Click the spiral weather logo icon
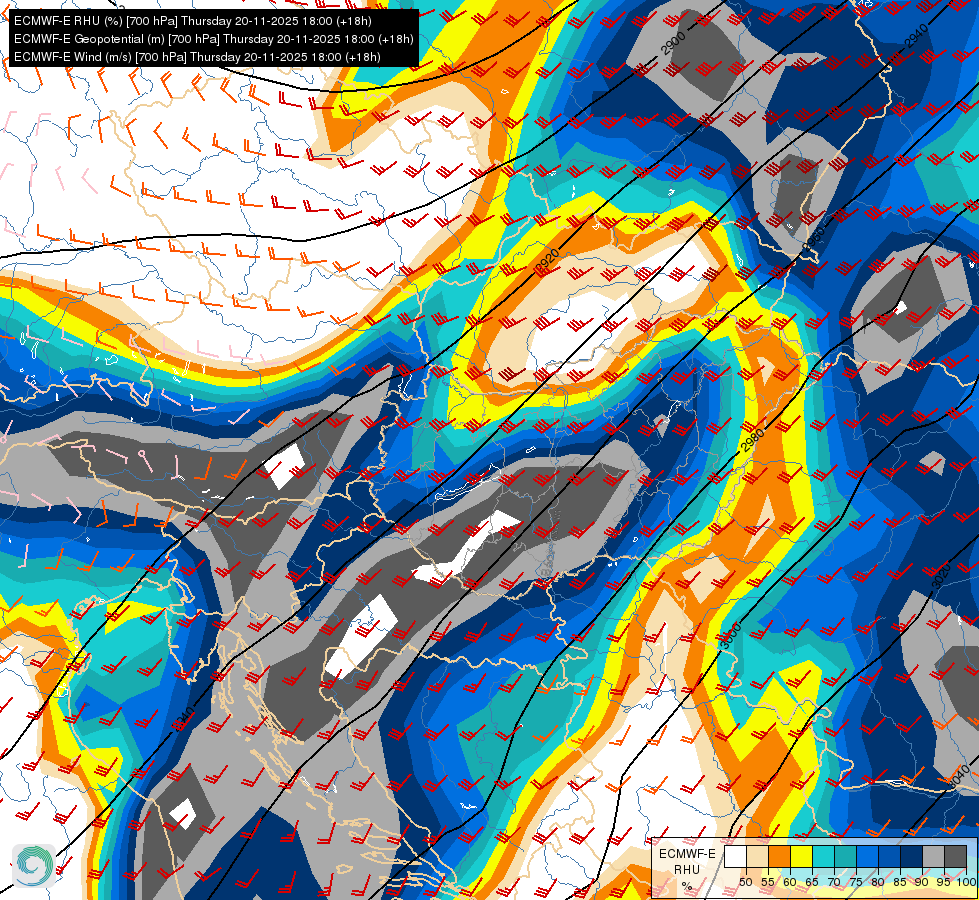This screenshot has width=979, height=900. tap(34, 866)
